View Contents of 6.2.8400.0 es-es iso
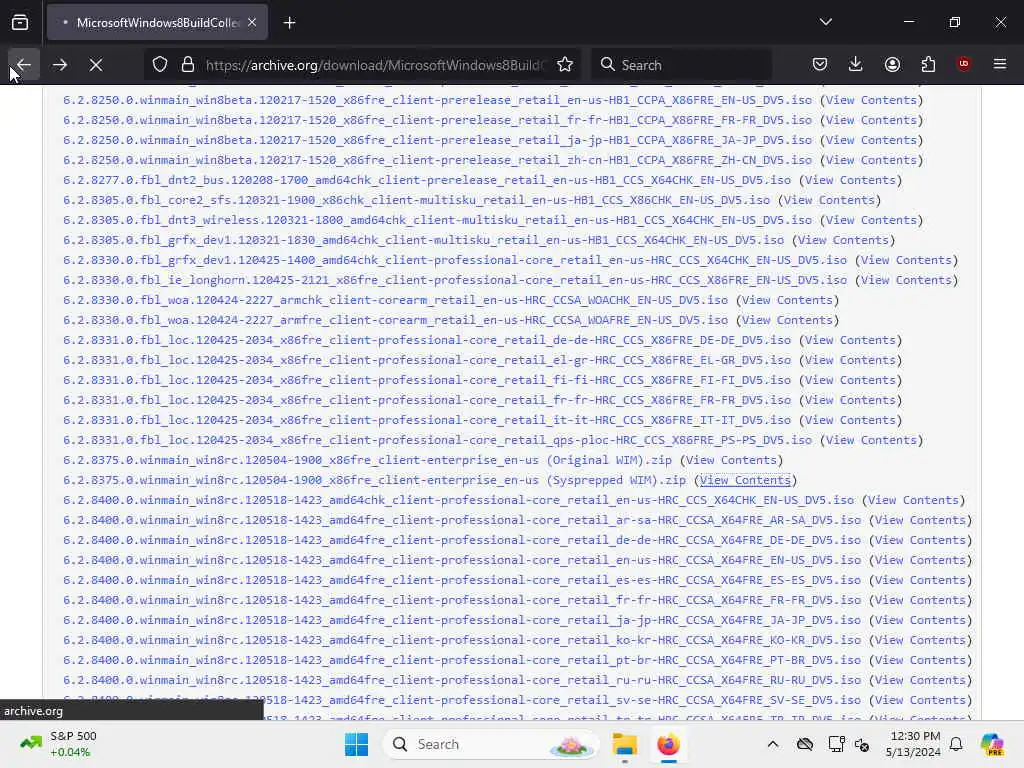1024x768 pixels. (920, 581)
